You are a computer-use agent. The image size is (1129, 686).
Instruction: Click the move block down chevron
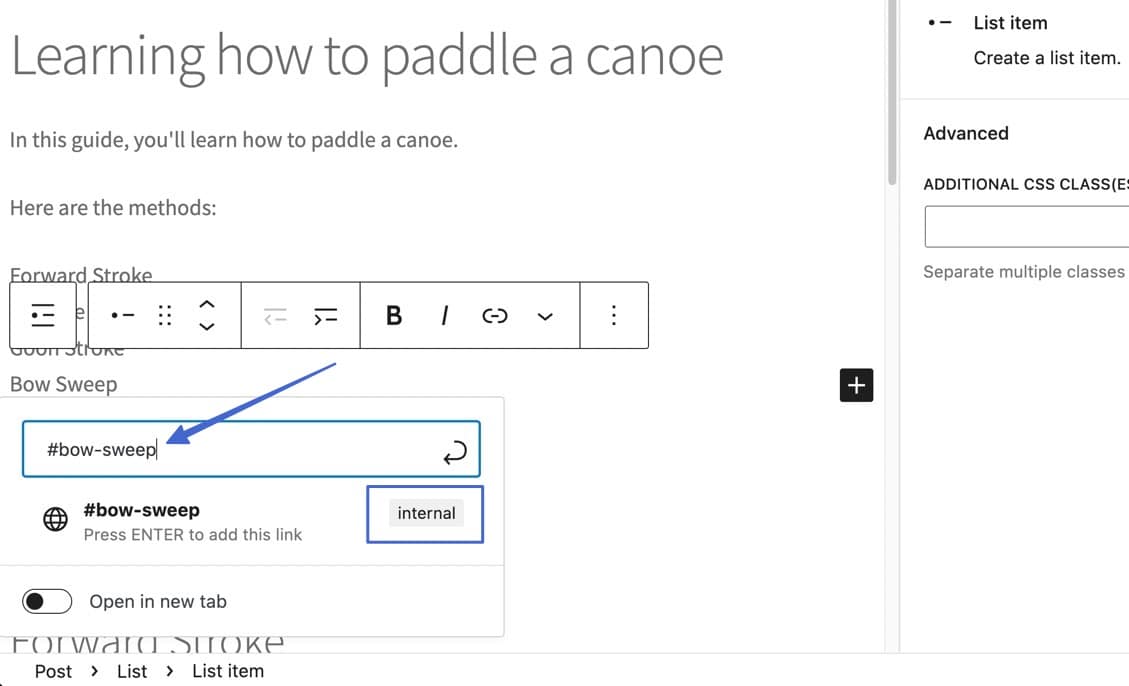207,326
